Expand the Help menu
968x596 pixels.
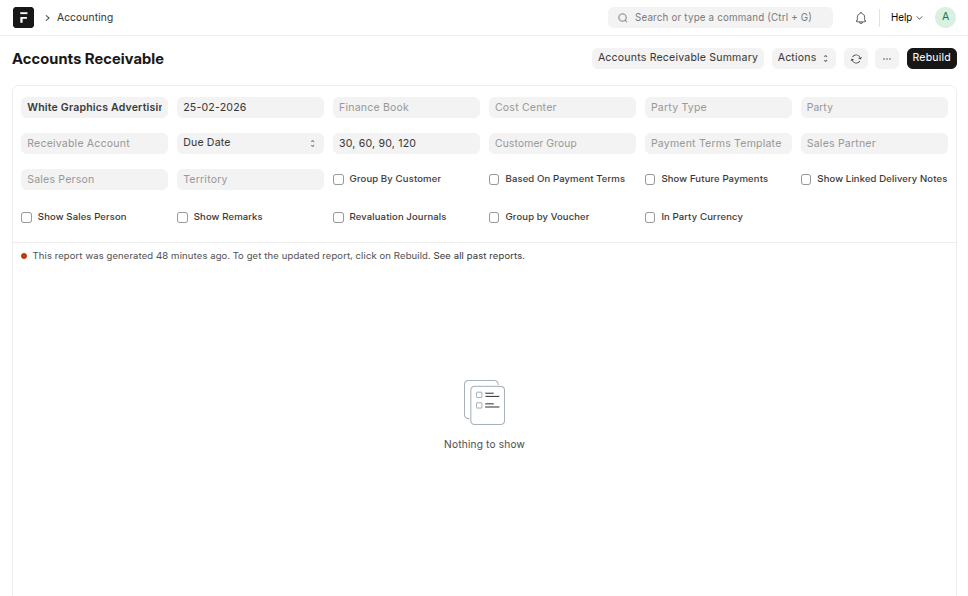pos(906,18)
